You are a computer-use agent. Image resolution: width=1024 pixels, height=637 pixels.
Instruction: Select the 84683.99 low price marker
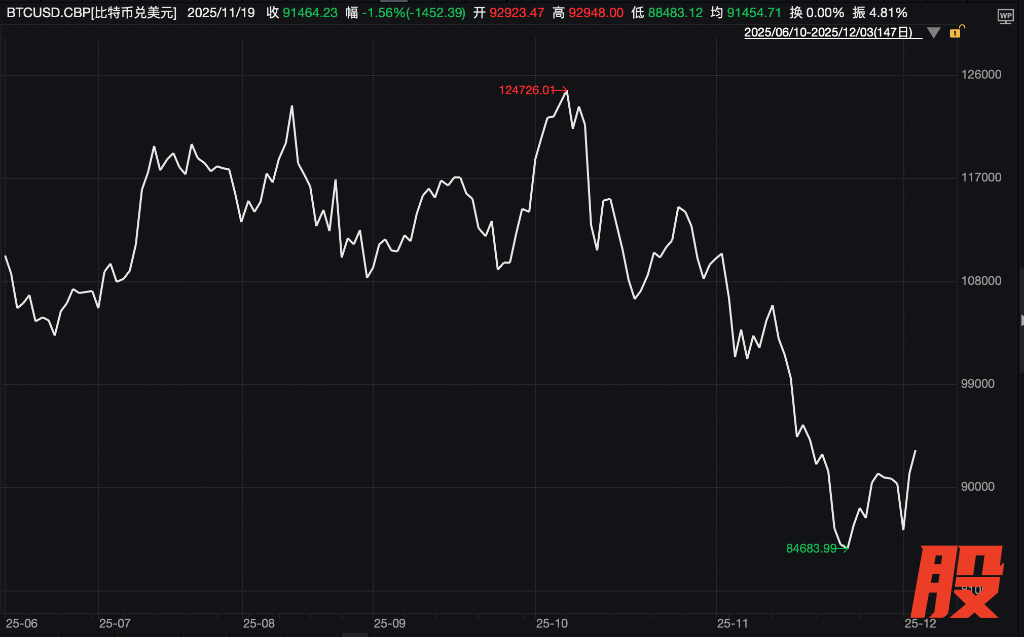click(811, 548)
